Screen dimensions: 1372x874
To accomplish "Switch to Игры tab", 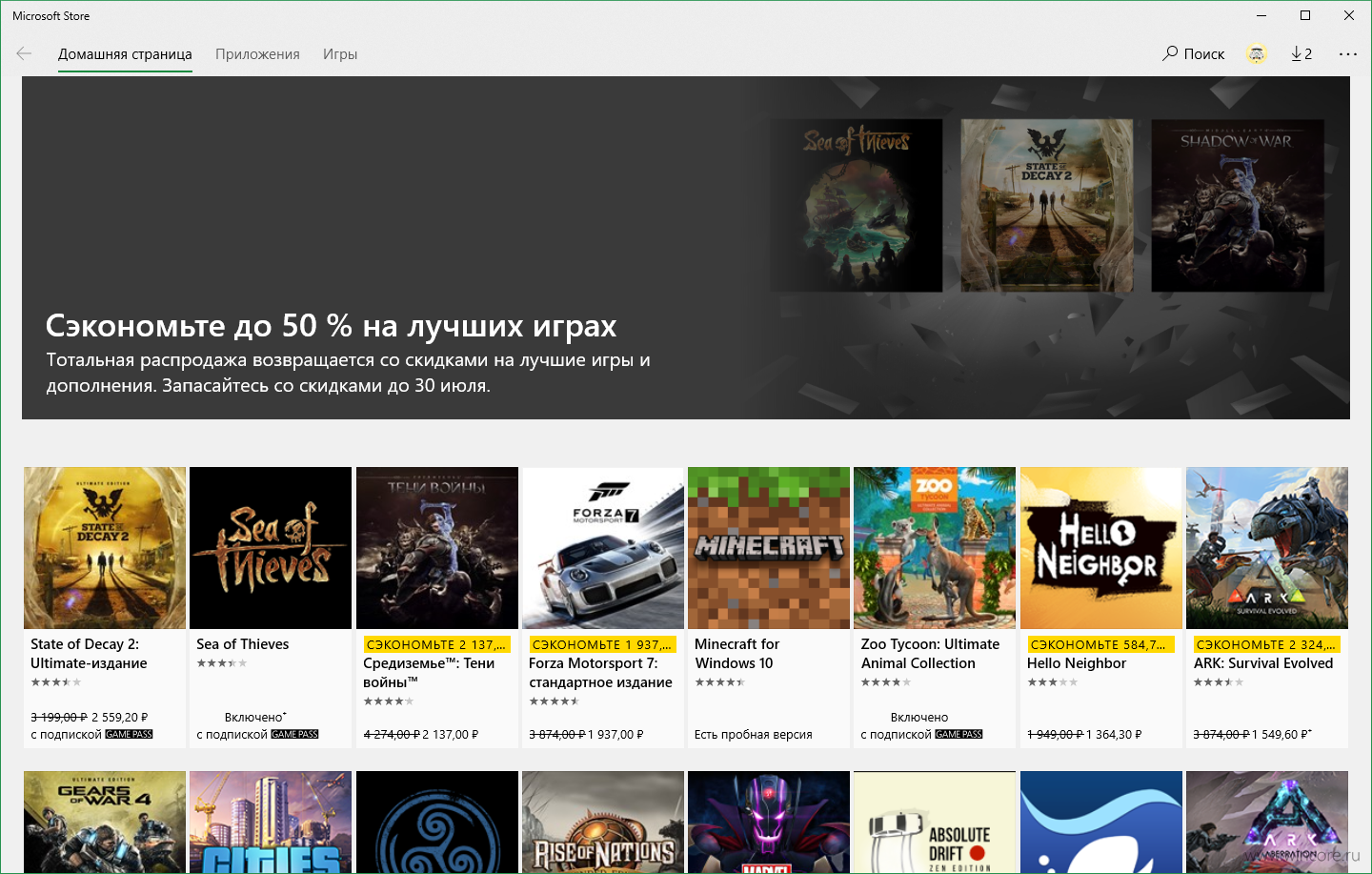I will coord(340,54).
